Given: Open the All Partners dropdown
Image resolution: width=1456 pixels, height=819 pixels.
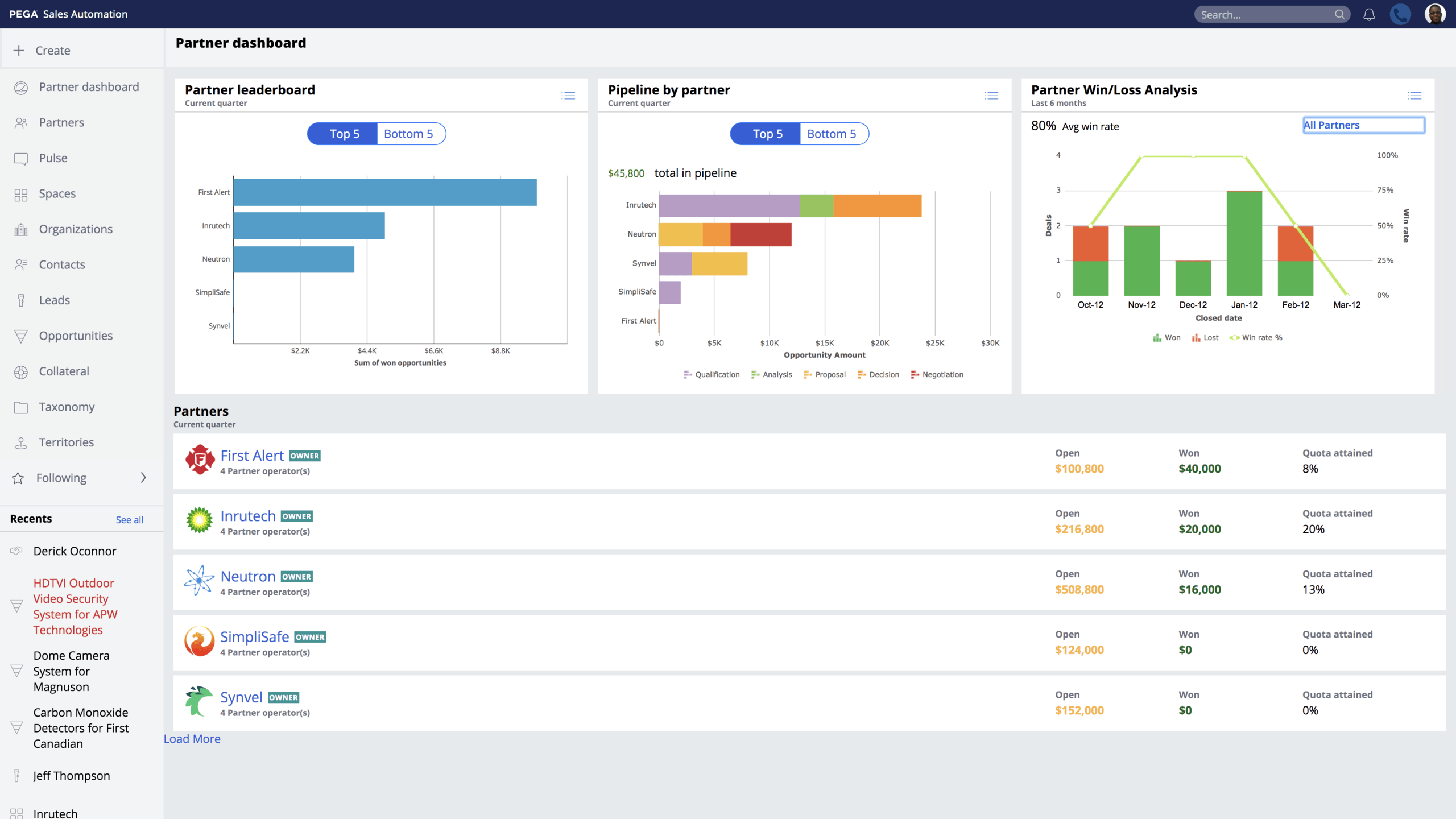Looking at the screenshot, I should tap(1363, 125).
